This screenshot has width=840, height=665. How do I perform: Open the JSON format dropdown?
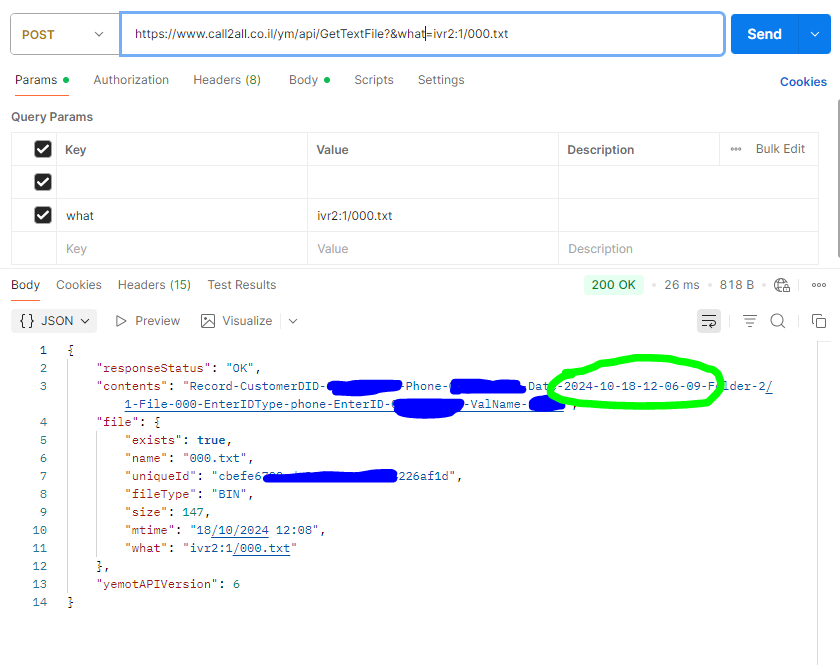click(54, 321)
